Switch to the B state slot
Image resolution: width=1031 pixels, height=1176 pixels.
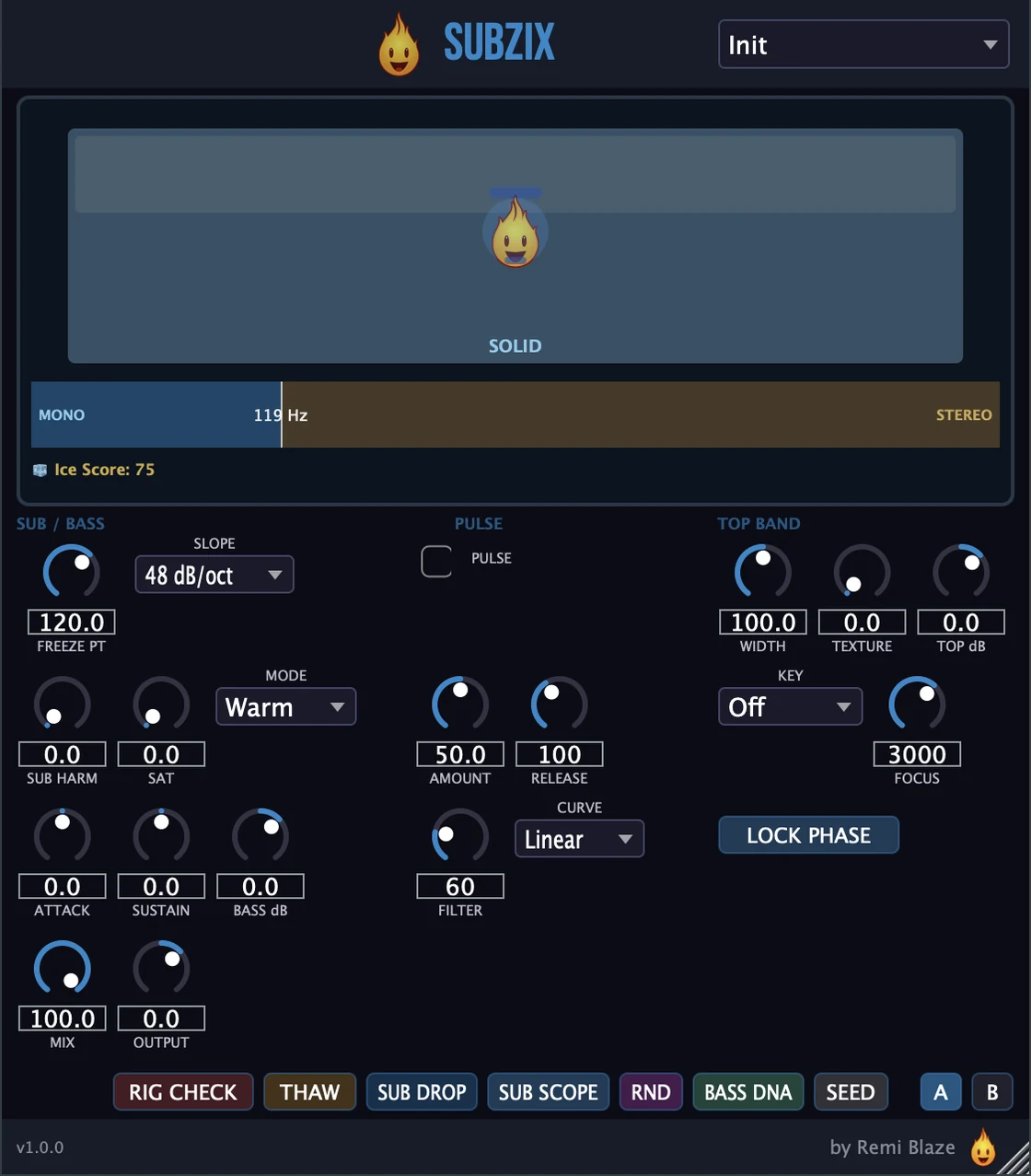point(992,1092)
